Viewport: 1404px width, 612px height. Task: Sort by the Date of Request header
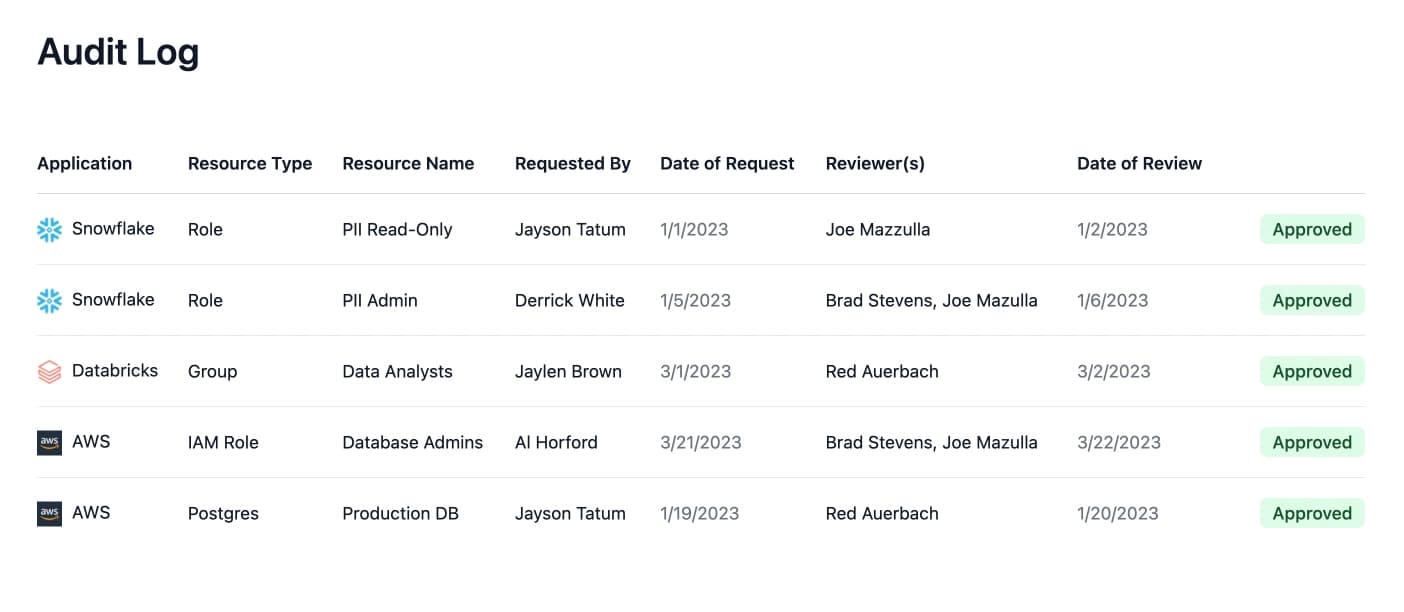tap(727, 164)
